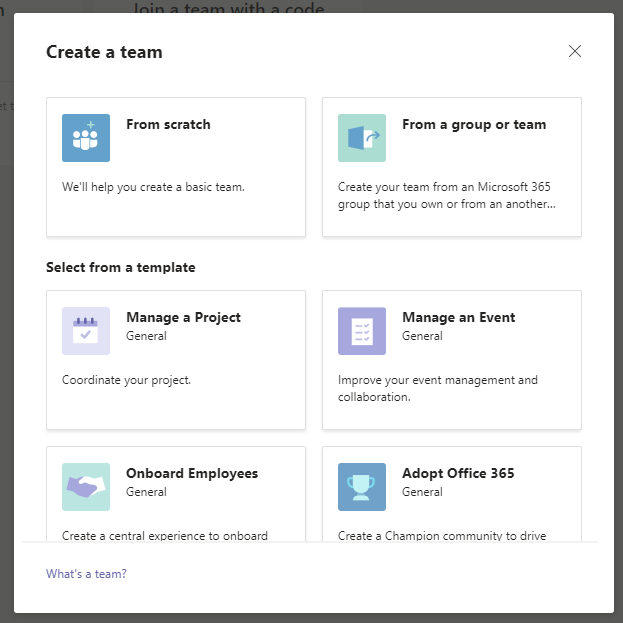Image resolution: width=623 pixels, height=623 pixels.
Task: Select the "Onboard Employees" template title
Action: point(192,474)
